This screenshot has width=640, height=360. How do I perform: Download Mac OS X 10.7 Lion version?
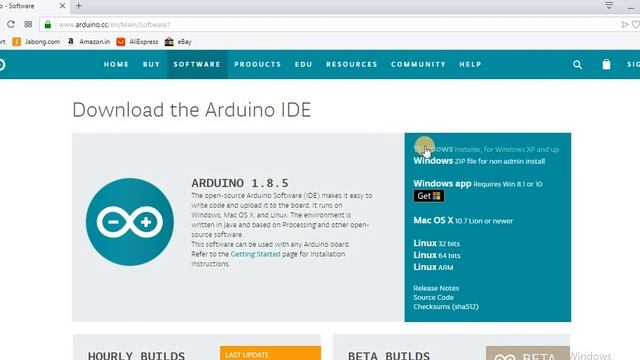pyautogui.click(x=463, y=220)
